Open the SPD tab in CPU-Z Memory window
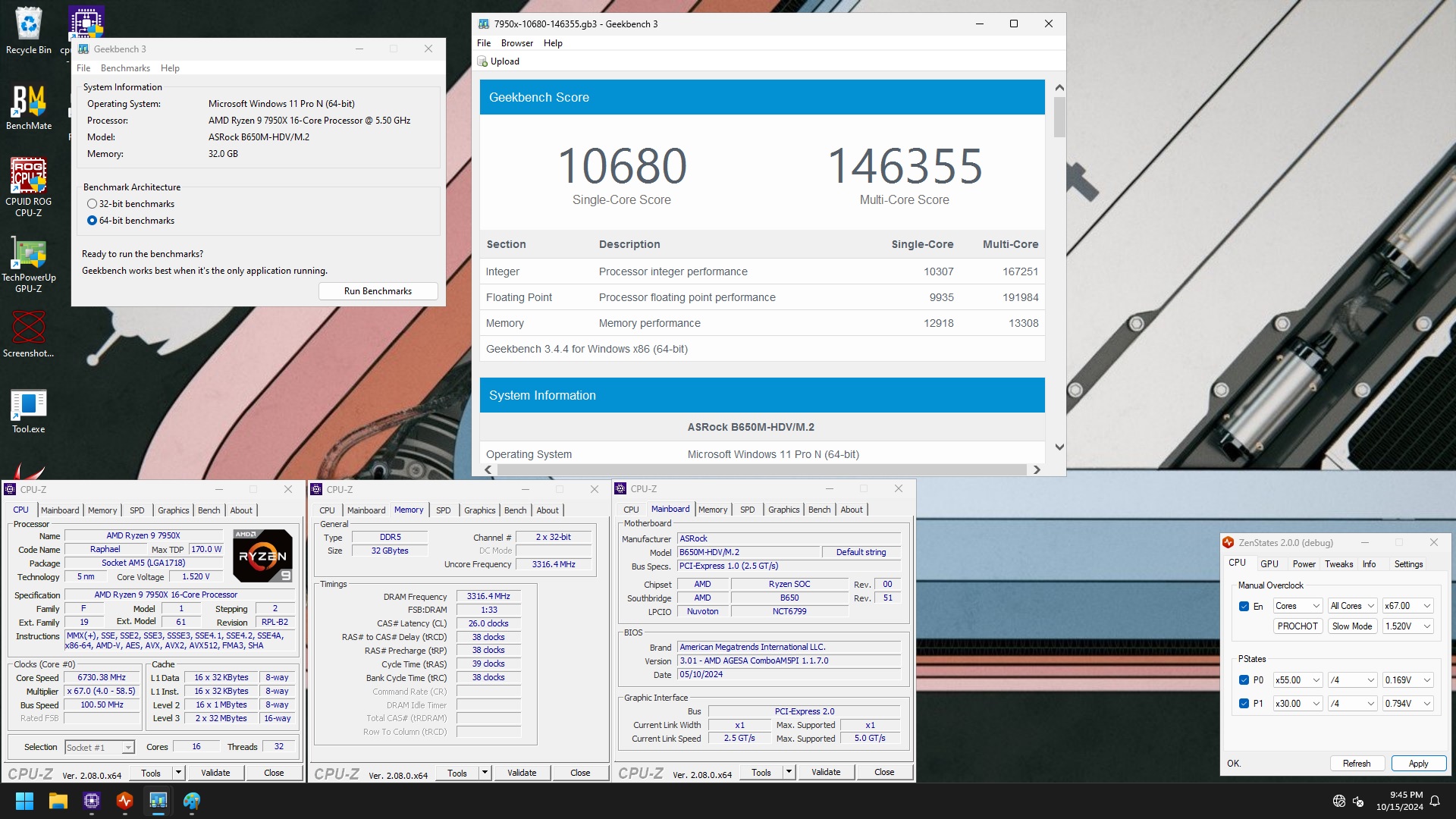The image size is (1456, 819). 444,510
